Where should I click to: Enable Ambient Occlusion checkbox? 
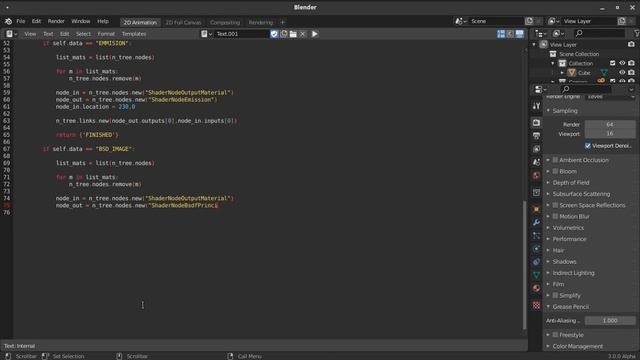point(555,160)
